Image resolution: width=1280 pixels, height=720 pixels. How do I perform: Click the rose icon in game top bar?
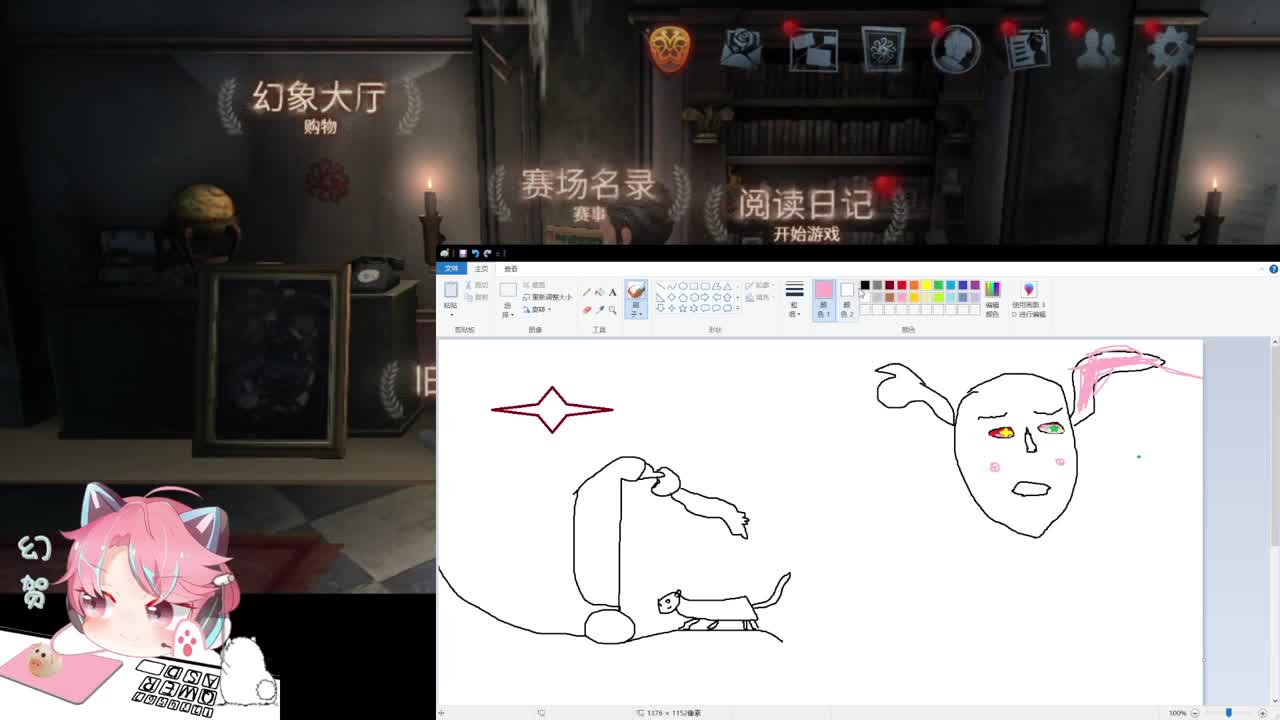click(x=741, y=46)
